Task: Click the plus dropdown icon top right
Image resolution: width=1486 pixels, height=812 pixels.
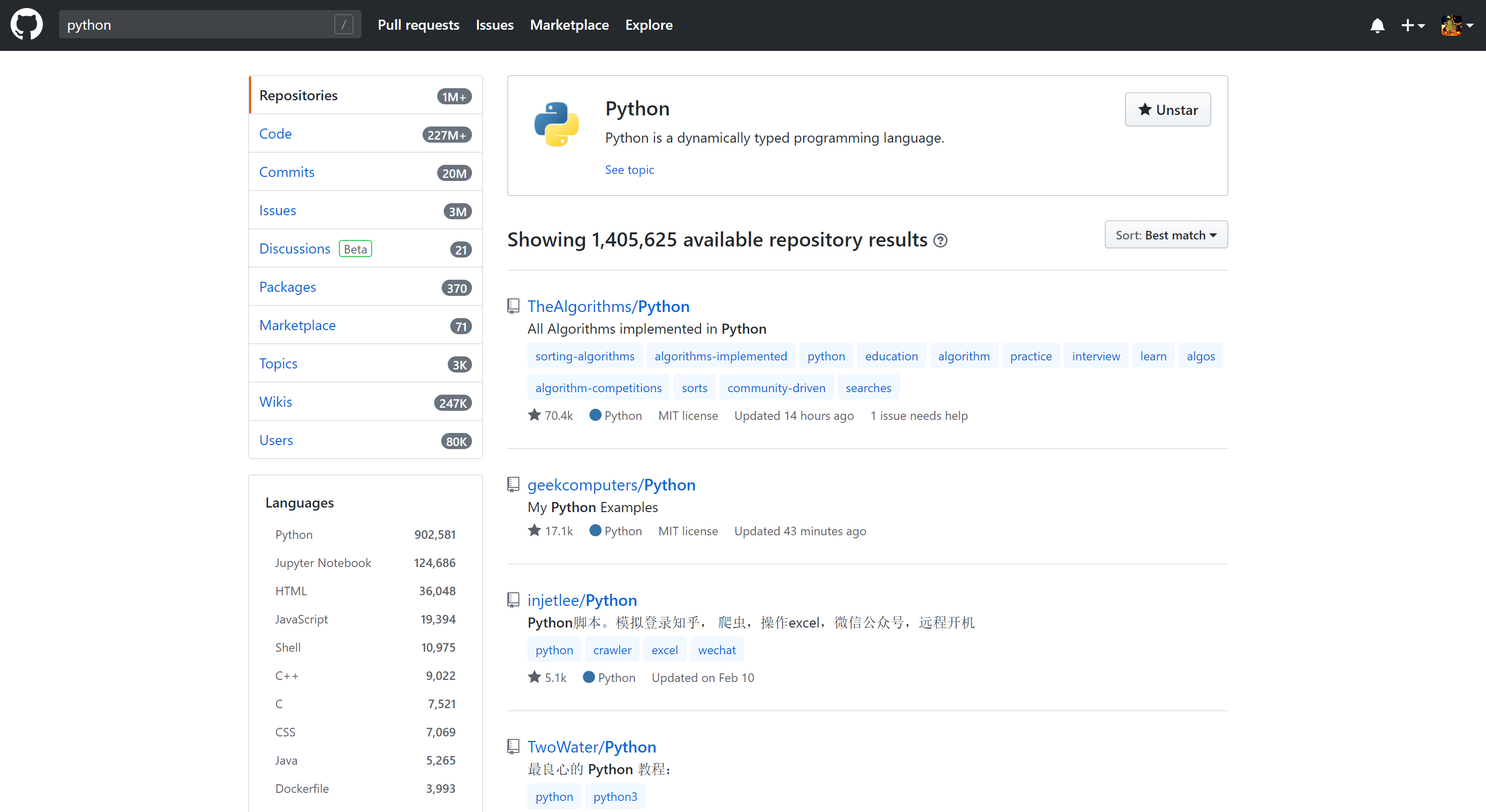Action: [1413, 25]
